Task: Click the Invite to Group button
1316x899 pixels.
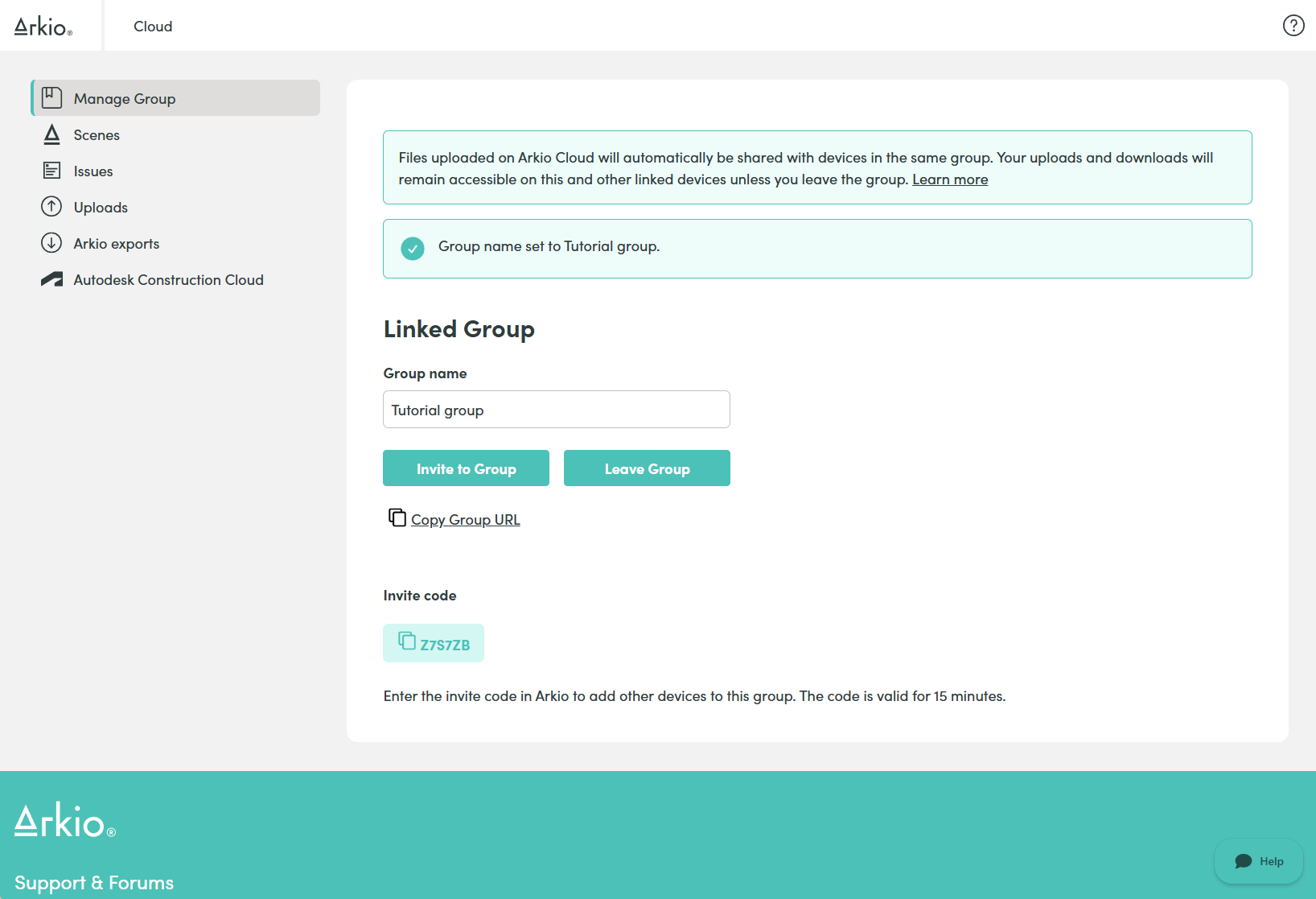Action: (x=466, y=468)
